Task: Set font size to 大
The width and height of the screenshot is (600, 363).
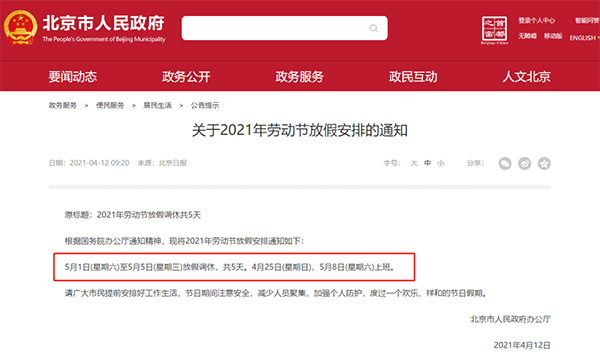Action: tap(414, 163)
